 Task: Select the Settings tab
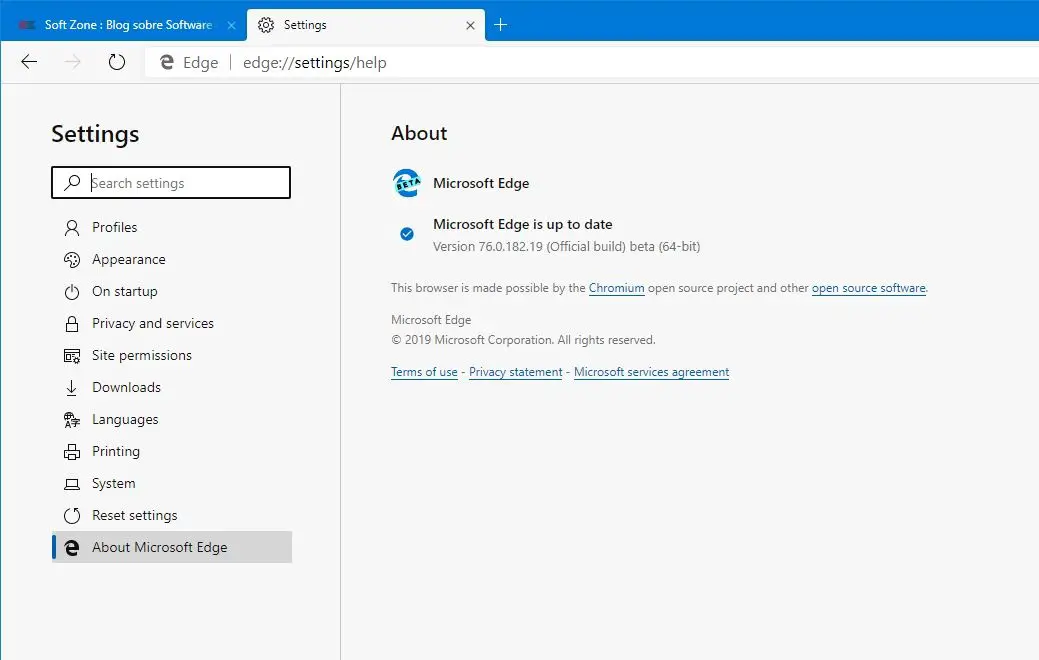366,25
